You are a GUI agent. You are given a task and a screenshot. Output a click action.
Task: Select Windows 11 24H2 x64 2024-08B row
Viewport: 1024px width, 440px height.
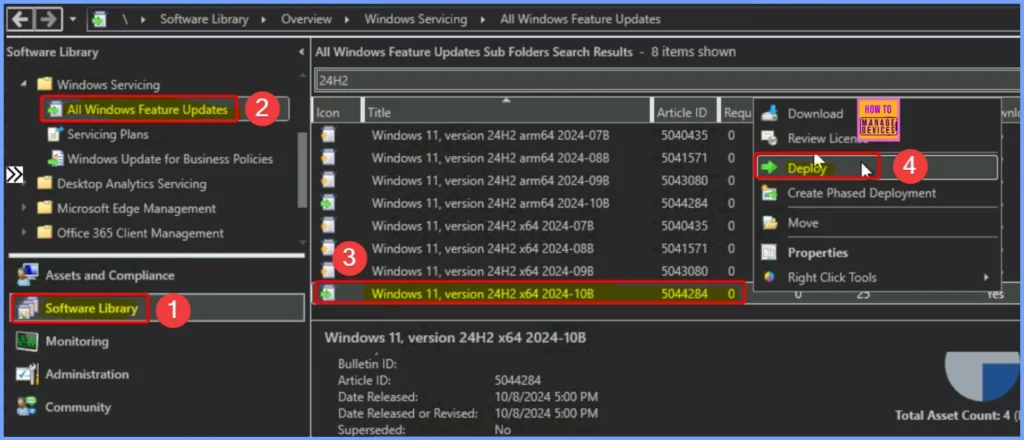[531, 249]
